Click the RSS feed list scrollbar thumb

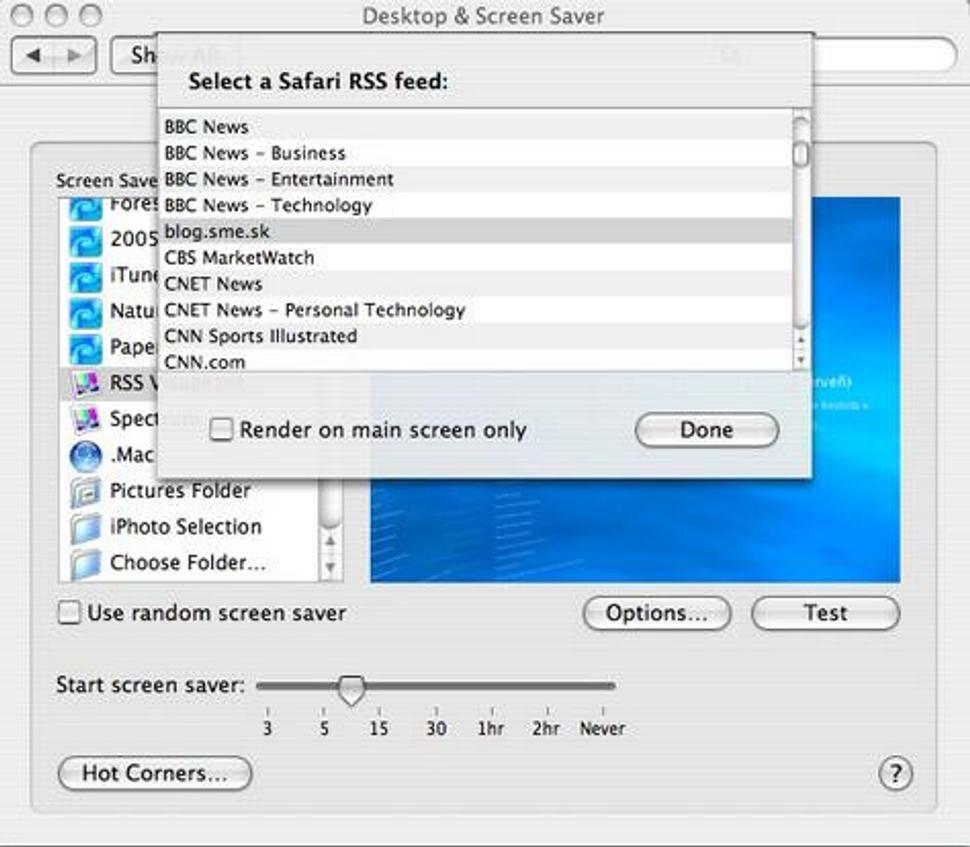coord(801,154)
